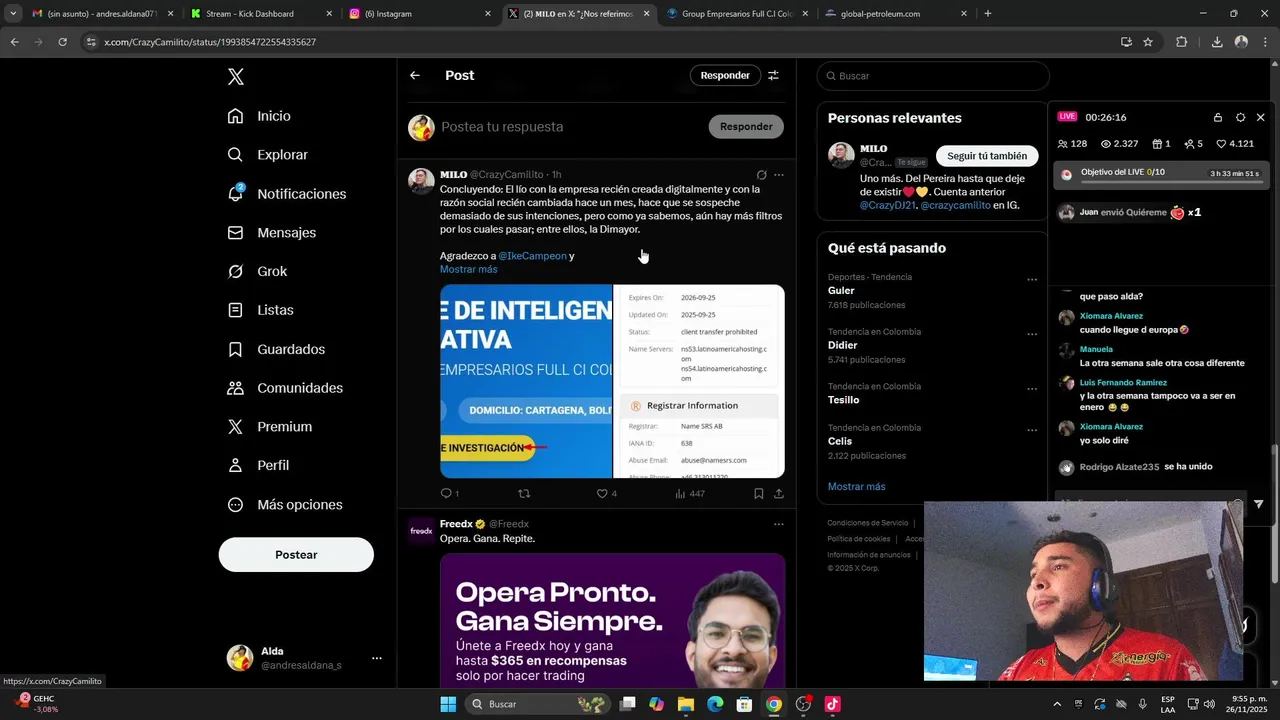Click the Postear button
1280x720 pixels.
tap(296, 555)
